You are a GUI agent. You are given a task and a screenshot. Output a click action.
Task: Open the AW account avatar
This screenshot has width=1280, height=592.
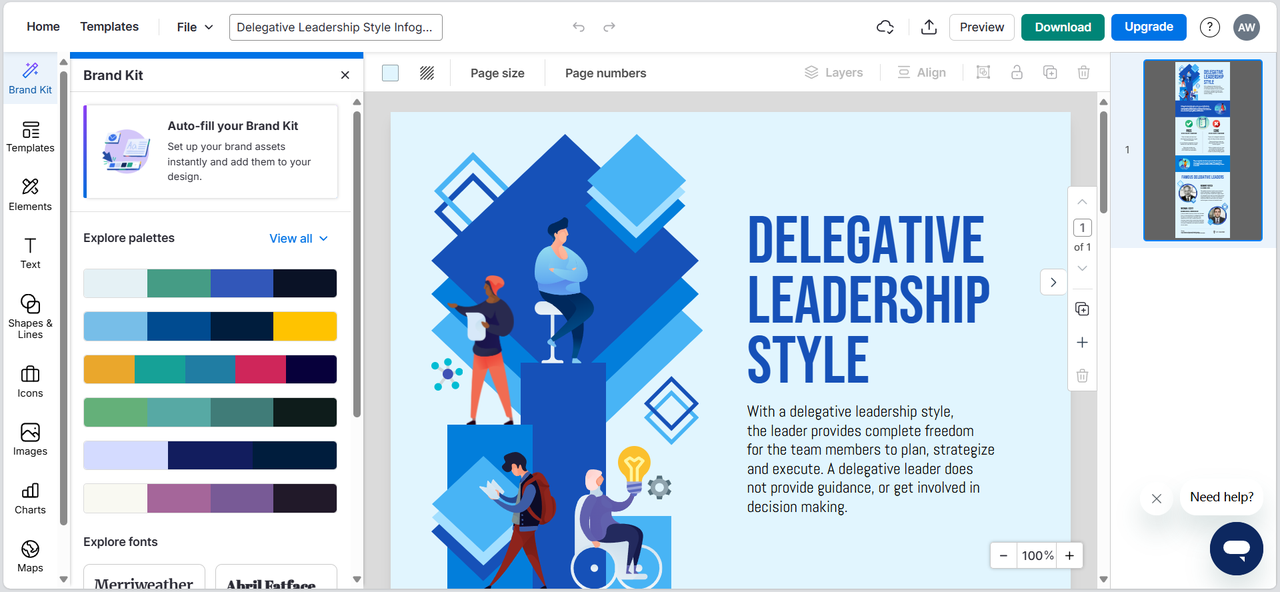pos(1247,27)
